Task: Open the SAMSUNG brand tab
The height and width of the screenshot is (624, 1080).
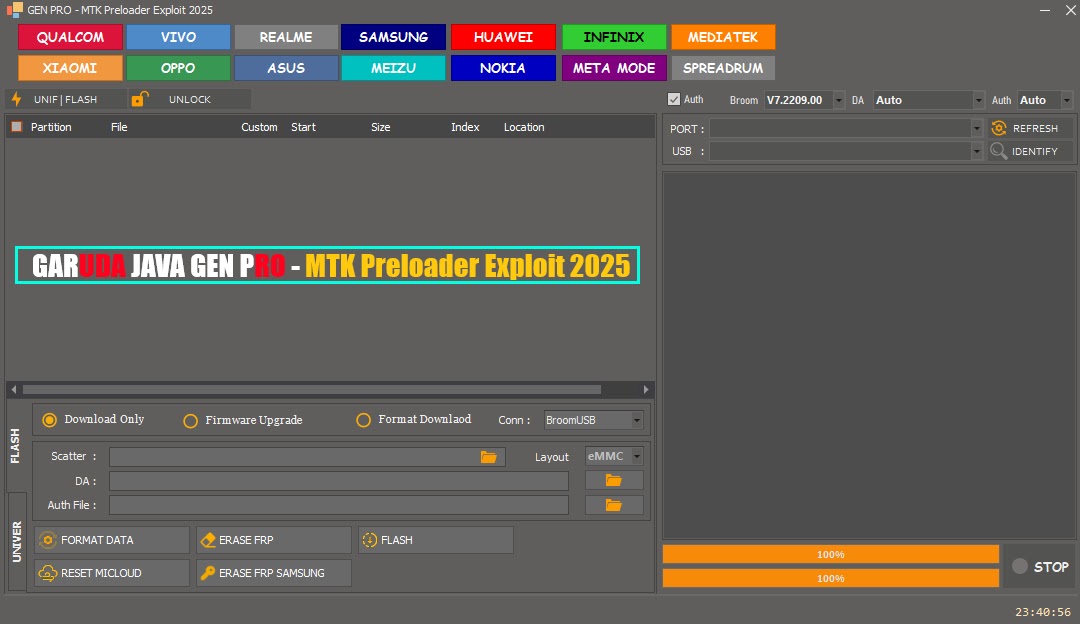Action: [x=393, y=37]
